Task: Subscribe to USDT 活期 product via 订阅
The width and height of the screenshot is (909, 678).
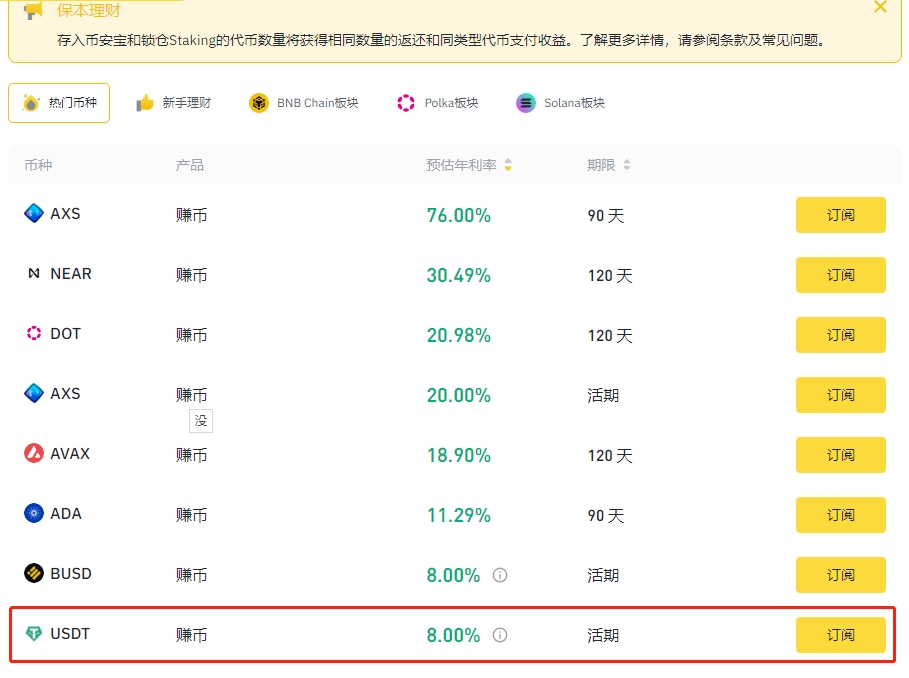Action: (840, 635)
